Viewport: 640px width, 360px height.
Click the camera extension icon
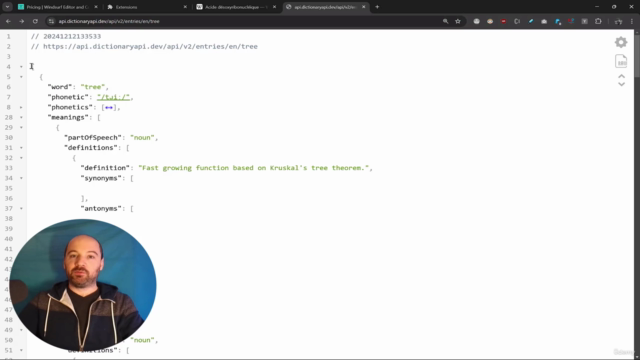544,21
